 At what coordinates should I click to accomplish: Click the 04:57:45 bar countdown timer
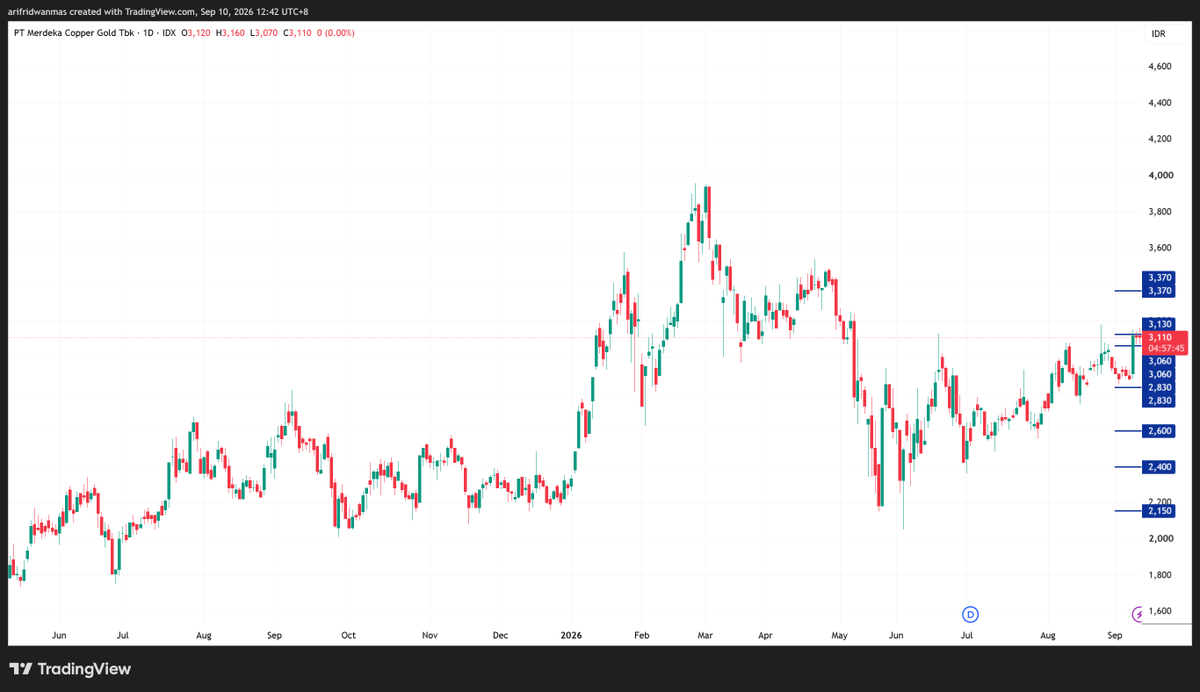click(1165, 349)
